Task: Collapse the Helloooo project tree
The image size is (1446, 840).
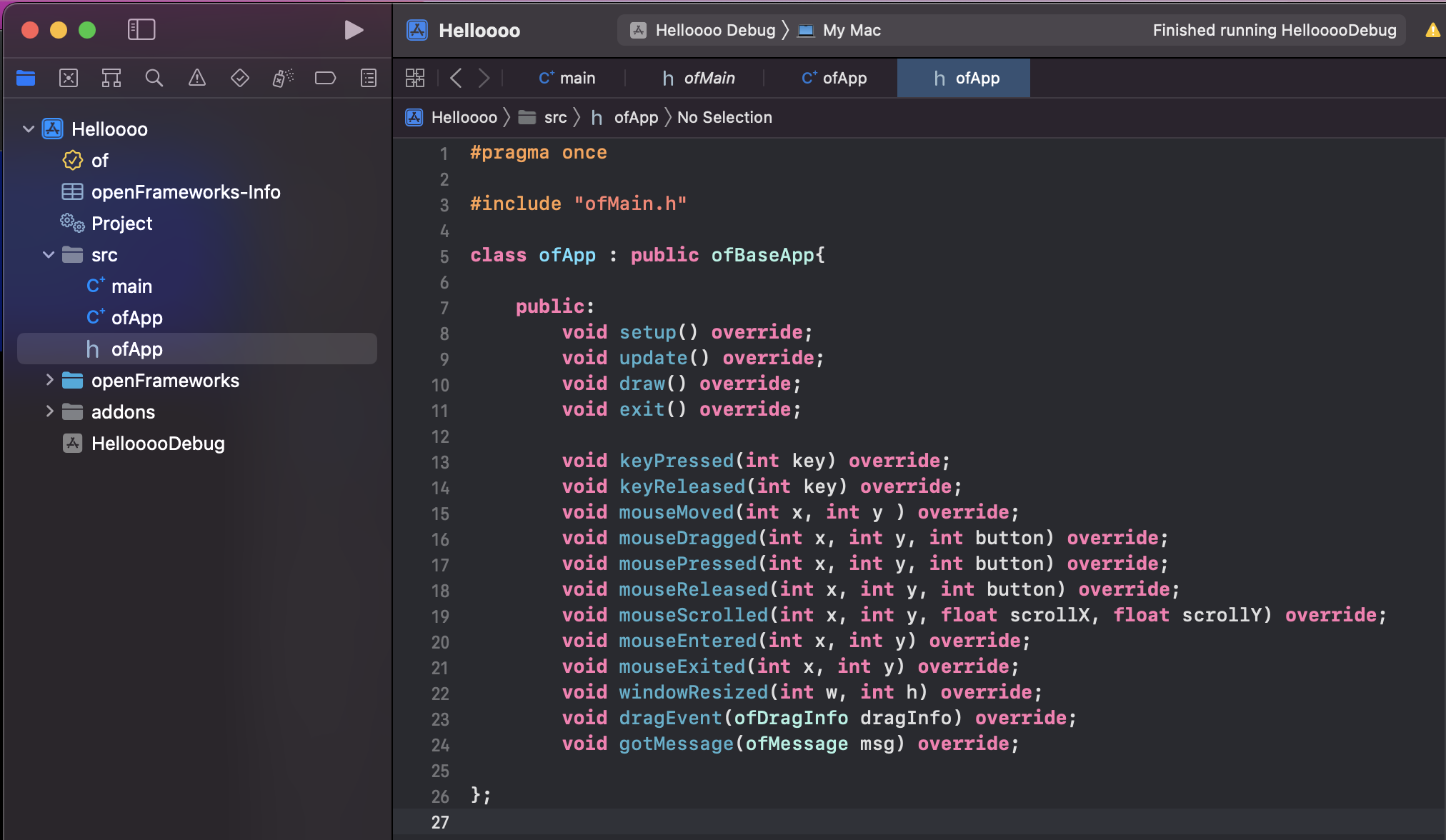Action: tap(29, 129)
